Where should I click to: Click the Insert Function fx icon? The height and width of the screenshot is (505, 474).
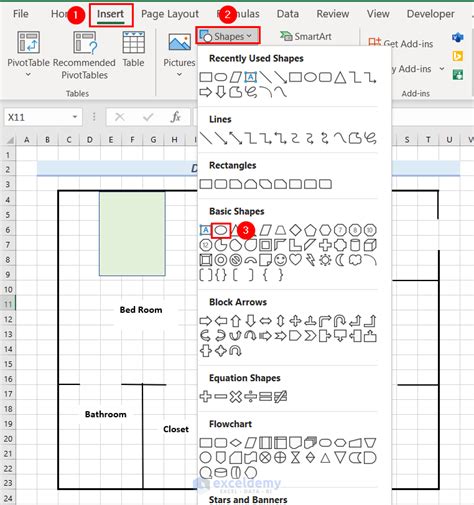click(x=176, y=117)
